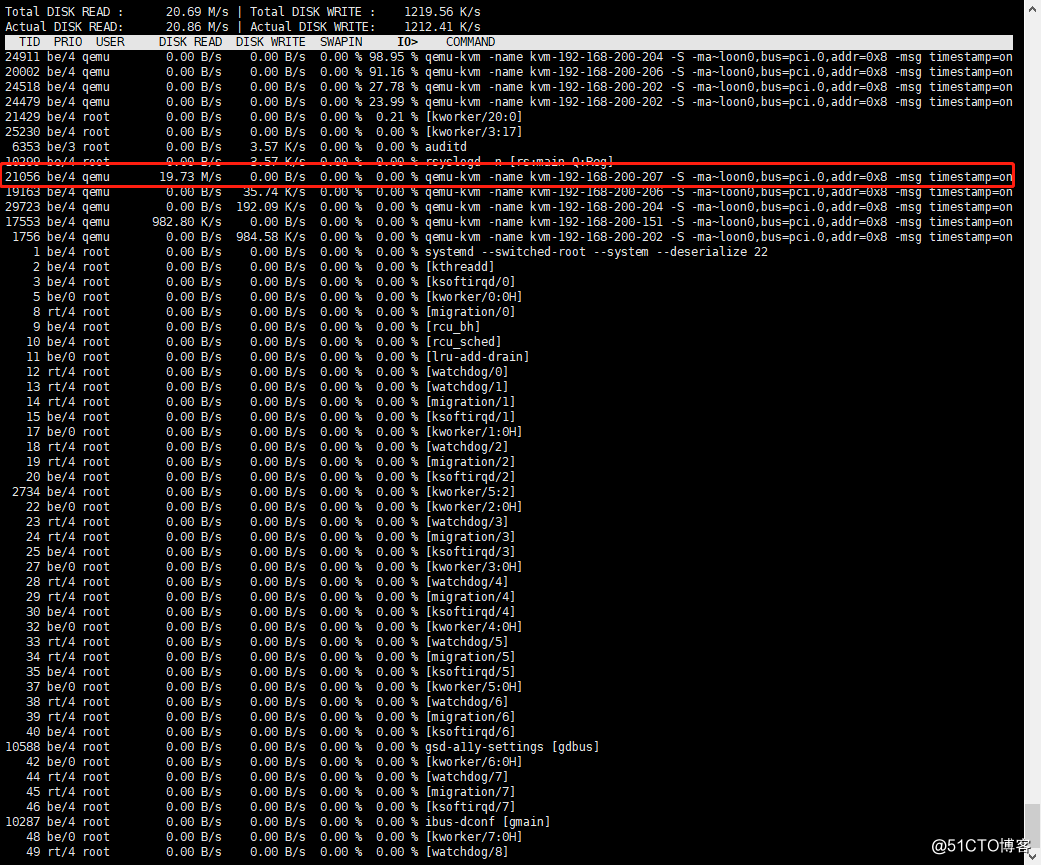
Task: Click Actual DISK WRITE value 1212.41 K/s
Action: click(442, 27)
